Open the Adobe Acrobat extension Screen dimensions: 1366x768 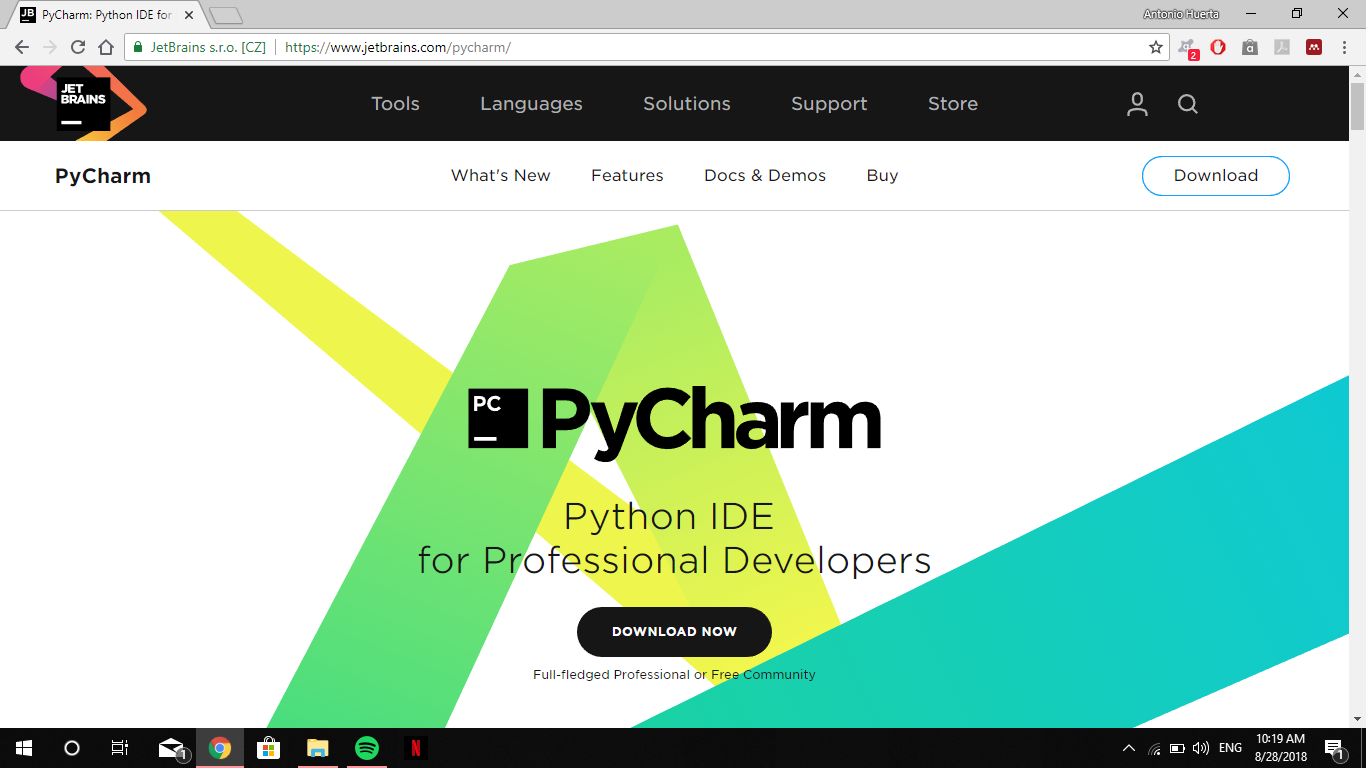pos(1282,47)
